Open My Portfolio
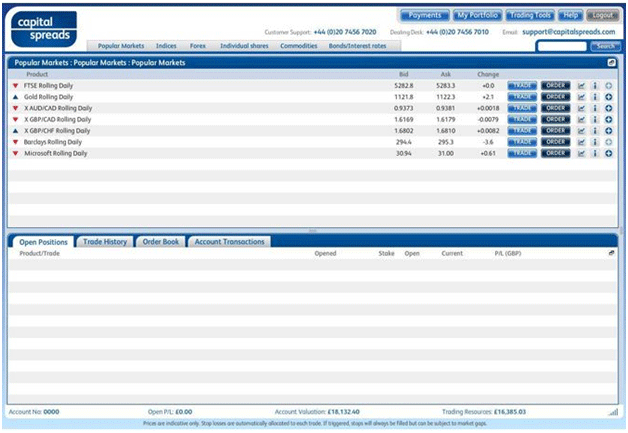This screenshot has height=433, width=628. (477, 15)
